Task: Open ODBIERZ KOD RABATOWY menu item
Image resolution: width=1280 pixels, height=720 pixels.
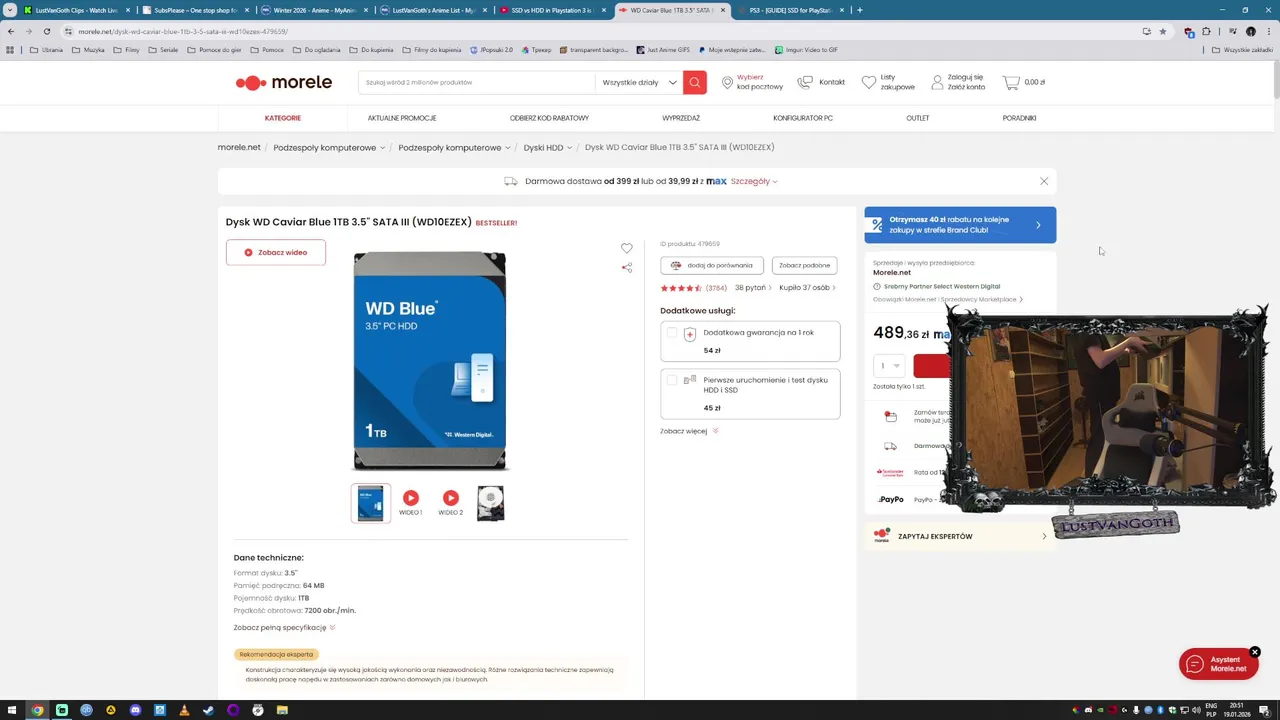Action: 549,118
